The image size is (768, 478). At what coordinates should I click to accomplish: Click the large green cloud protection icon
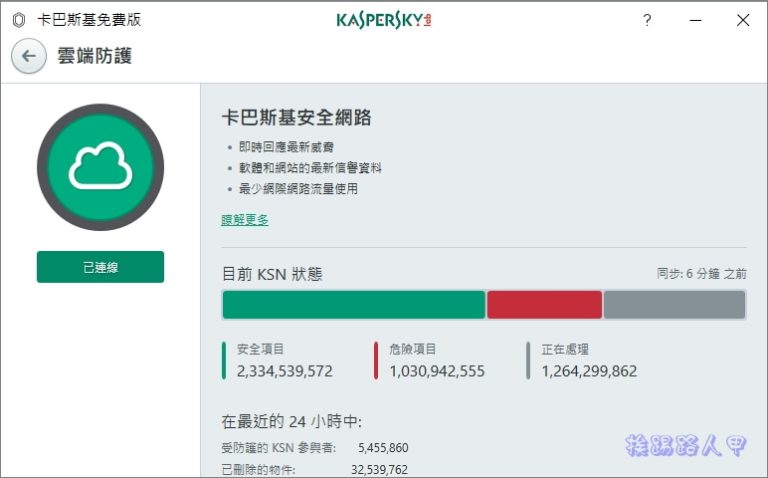pyautogui.click(x=100, y=167)
